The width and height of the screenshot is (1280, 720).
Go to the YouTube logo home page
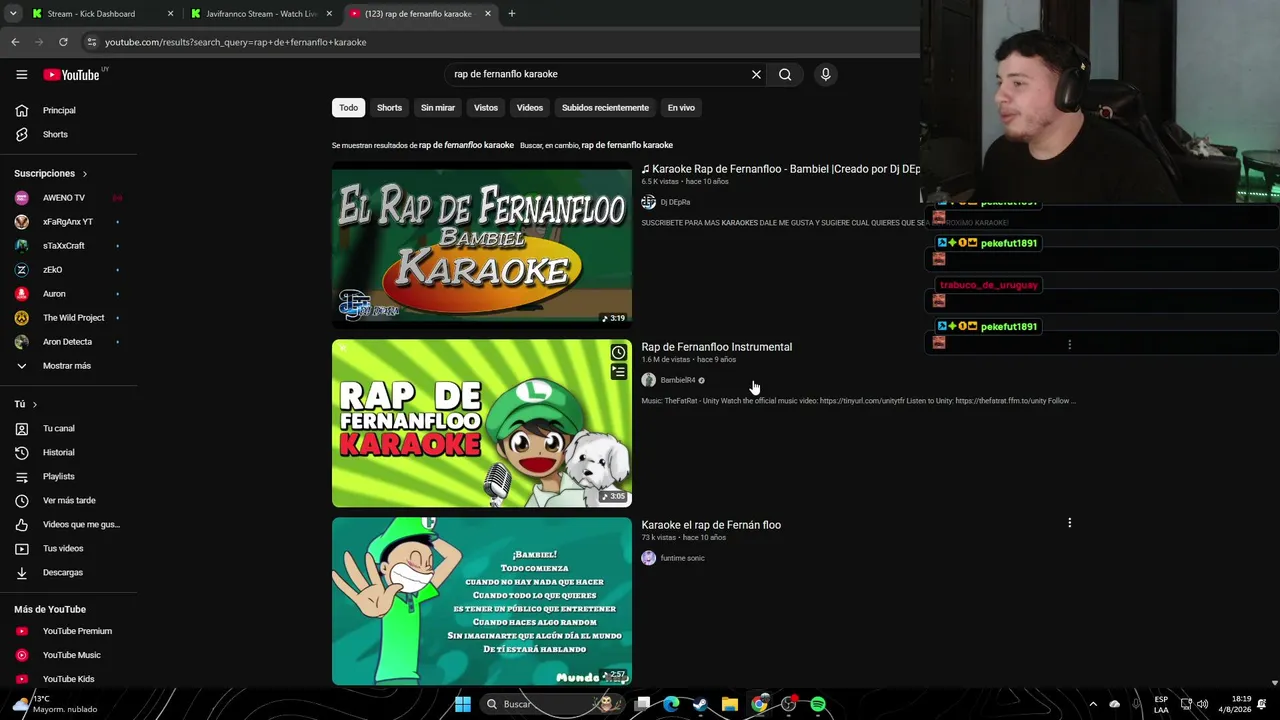click(x=71, y=74)
